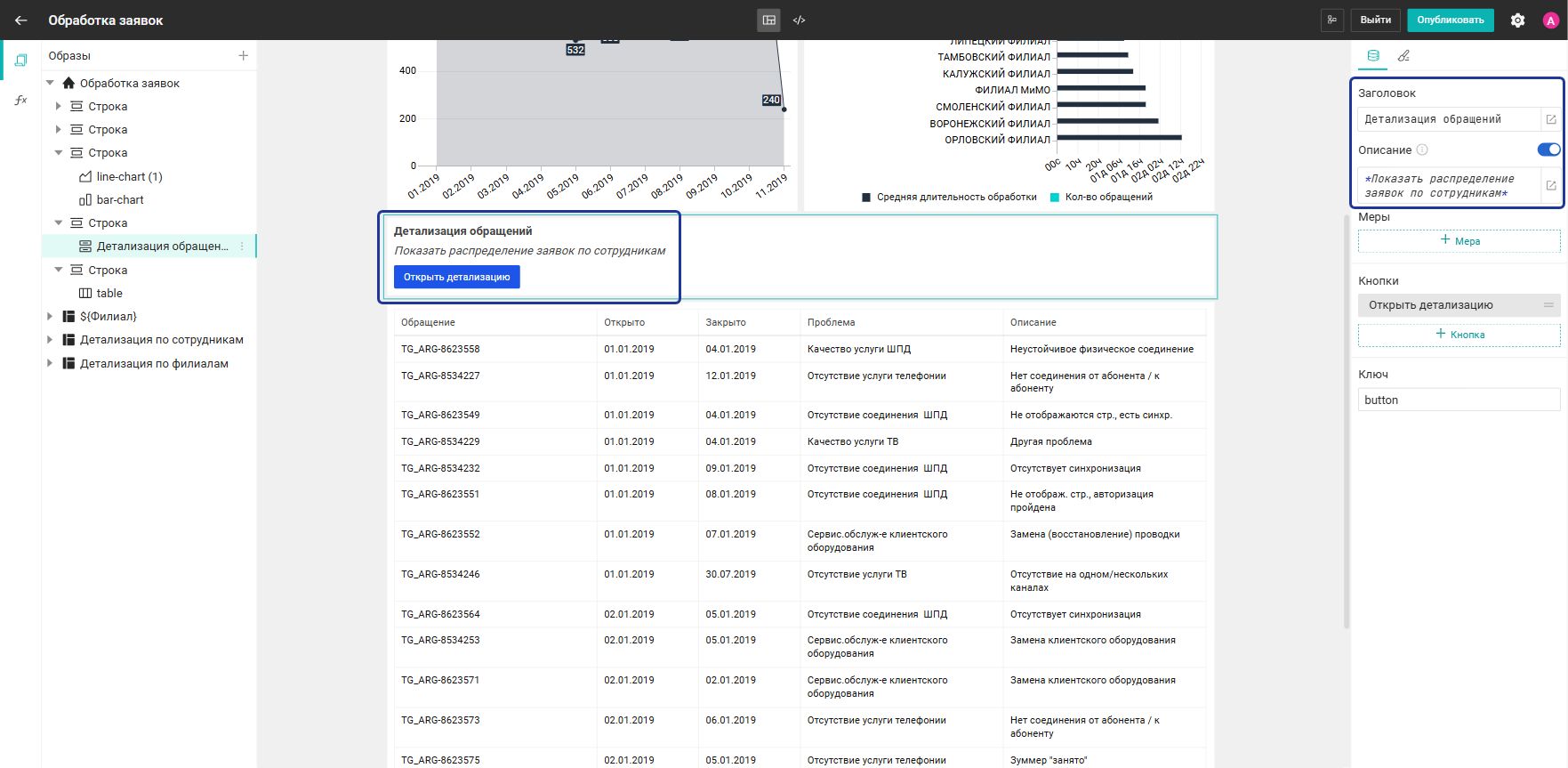Click the Ключ input field
1568x768 pixels.
[1458, 400]
